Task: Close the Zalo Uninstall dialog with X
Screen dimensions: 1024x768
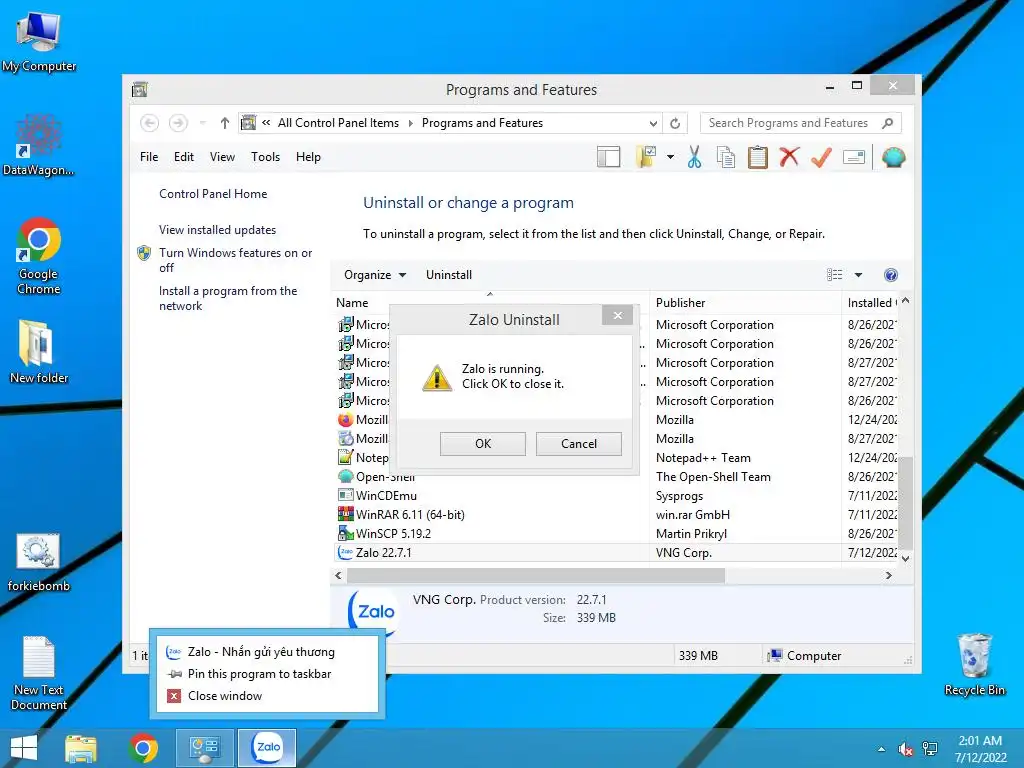Action: tap(618, 315)
